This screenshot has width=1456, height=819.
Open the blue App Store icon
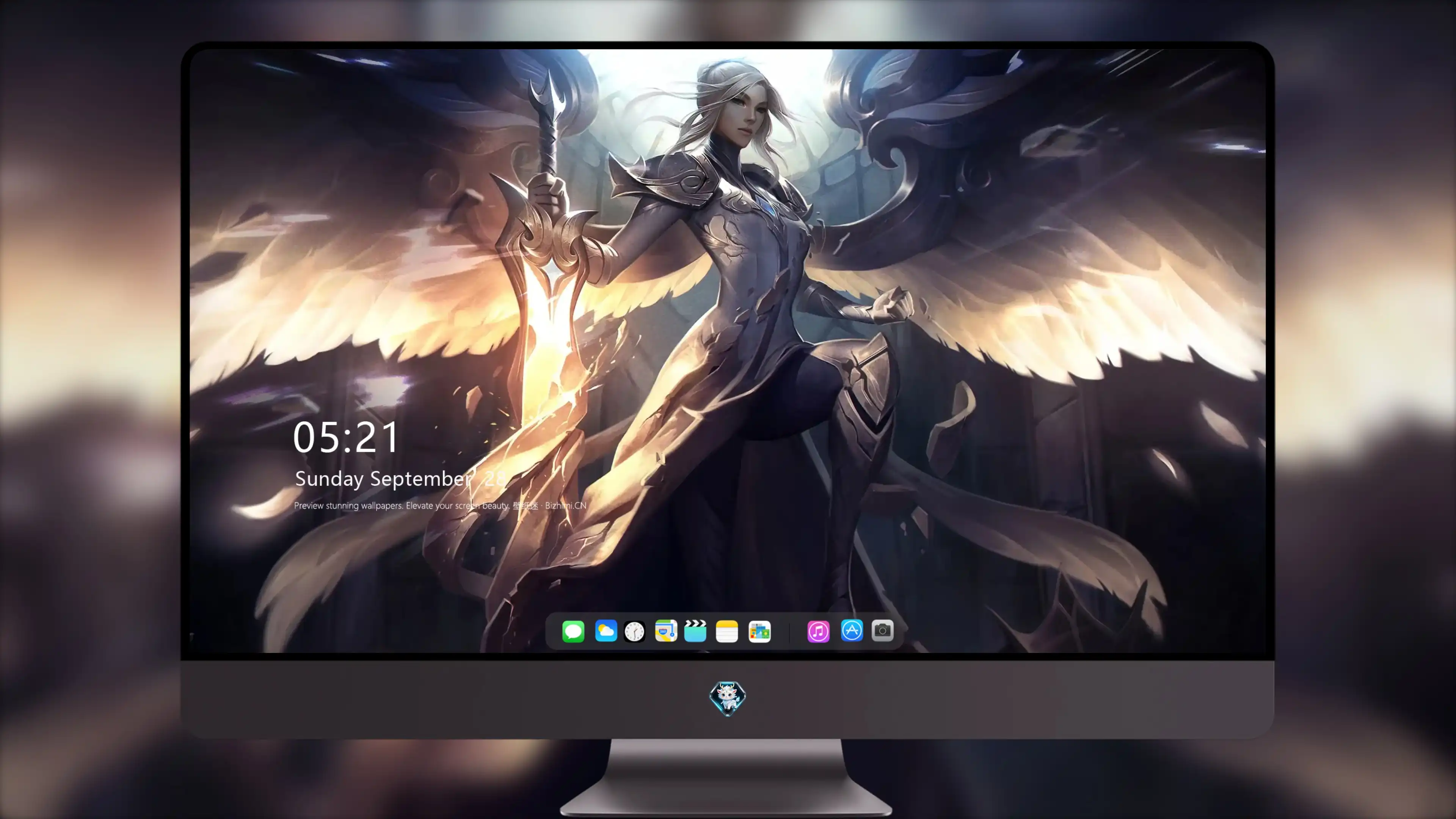pyautogui.click(x=852, y=630)
